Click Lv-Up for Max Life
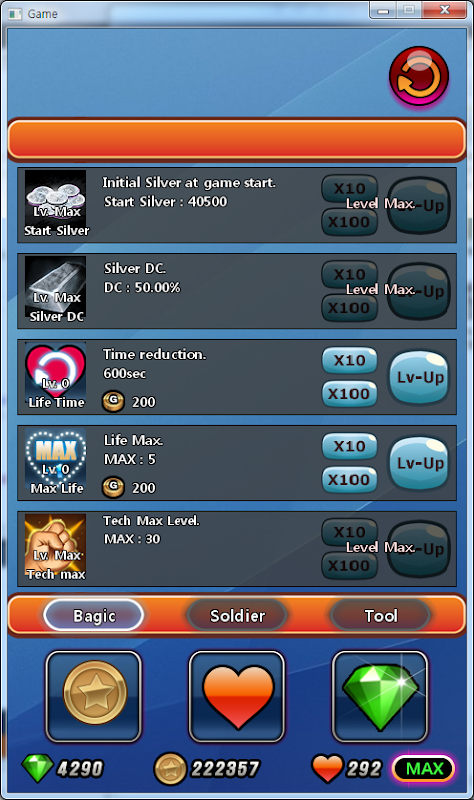 point(419,463)
